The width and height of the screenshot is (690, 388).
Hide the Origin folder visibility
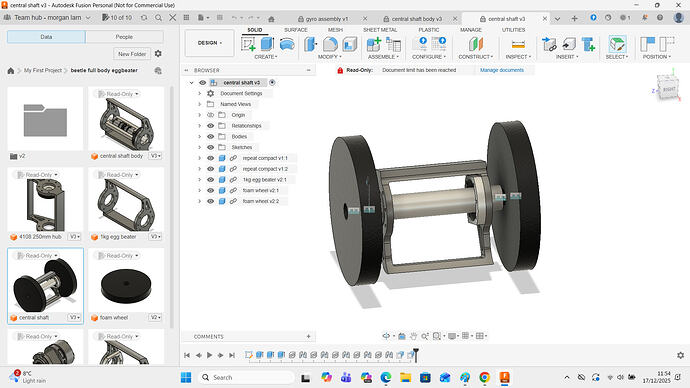[210, 115]
